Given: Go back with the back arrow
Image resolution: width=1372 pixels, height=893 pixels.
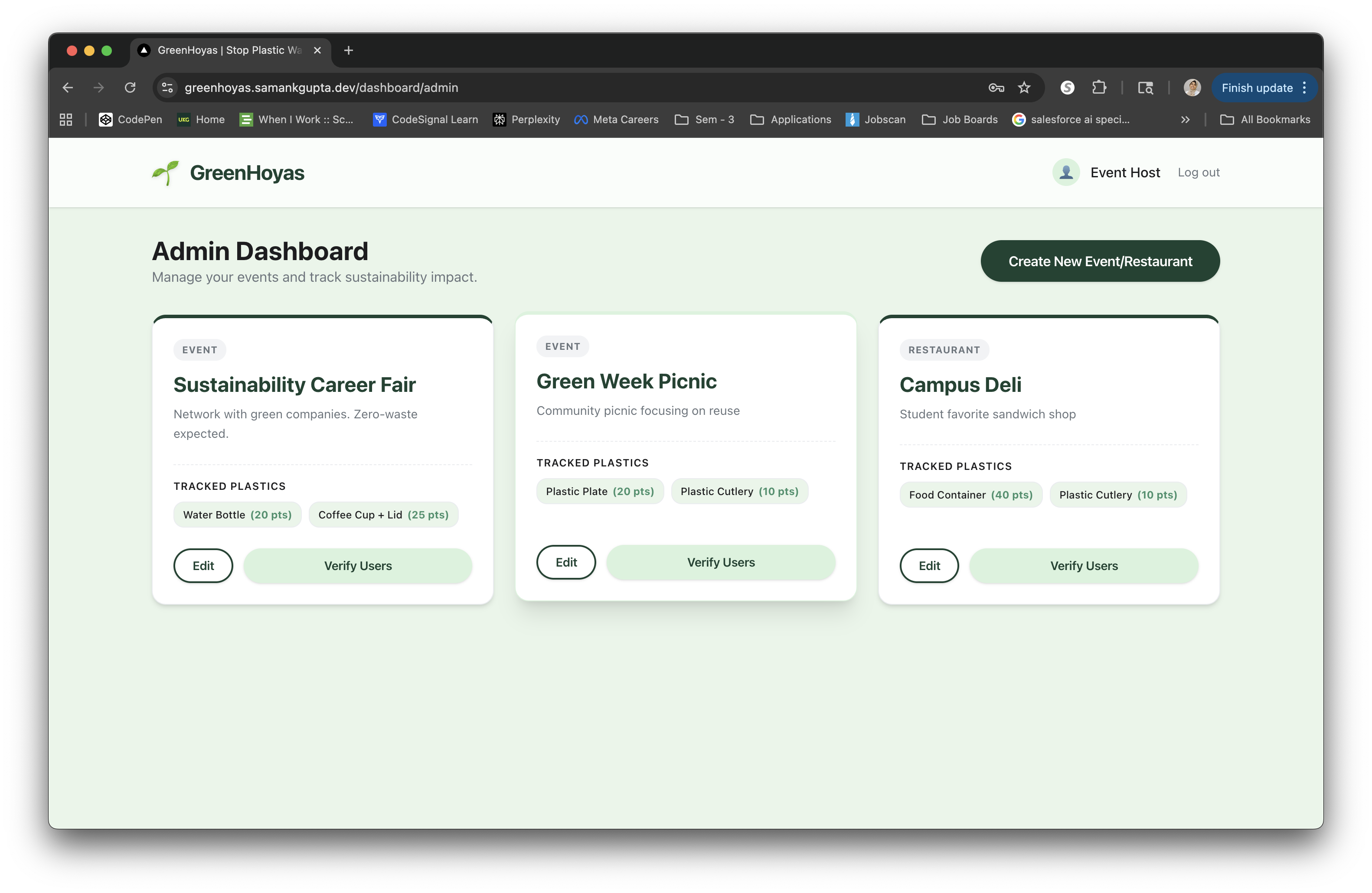Looking at the screenshot, I should coord(68,88).
